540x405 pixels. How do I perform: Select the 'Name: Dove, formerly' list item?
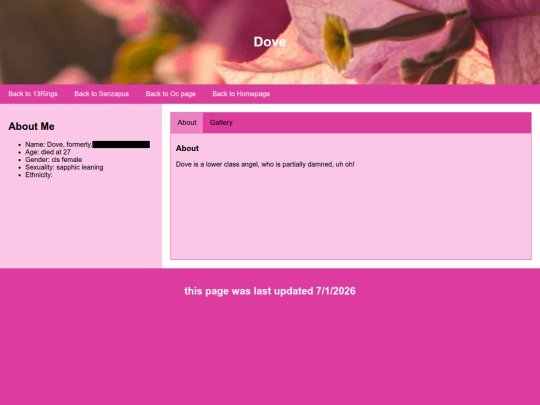88,144
